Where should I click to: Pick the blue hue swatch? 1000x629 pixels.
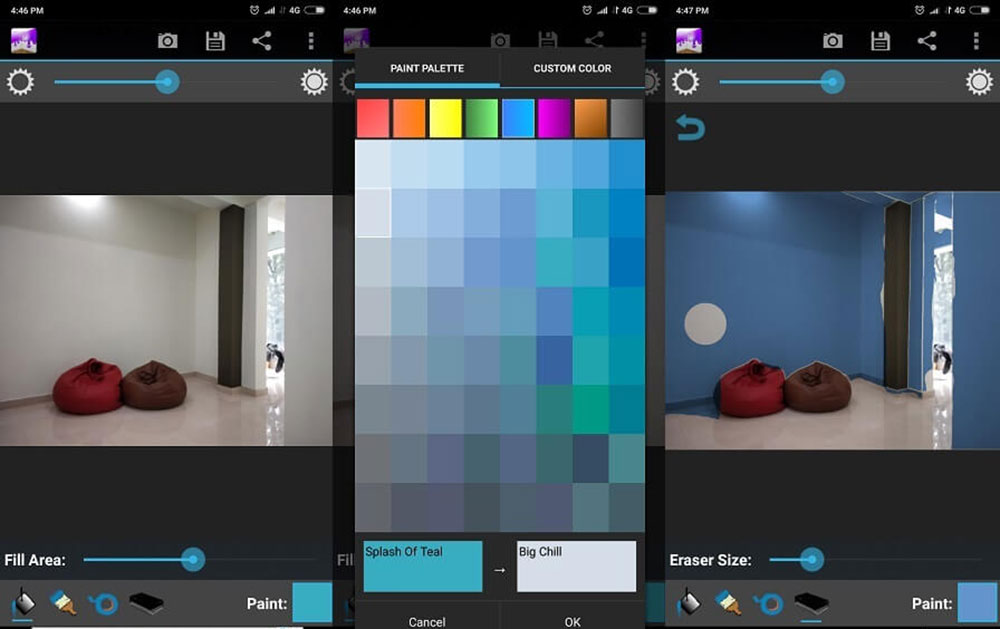[x=518, y=118]
